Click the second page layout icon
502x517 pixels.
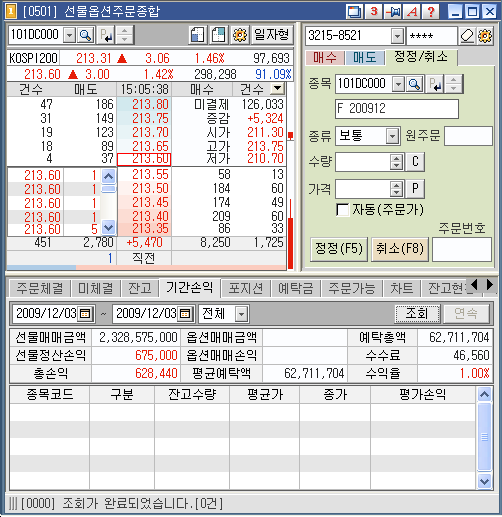point(219,35)
